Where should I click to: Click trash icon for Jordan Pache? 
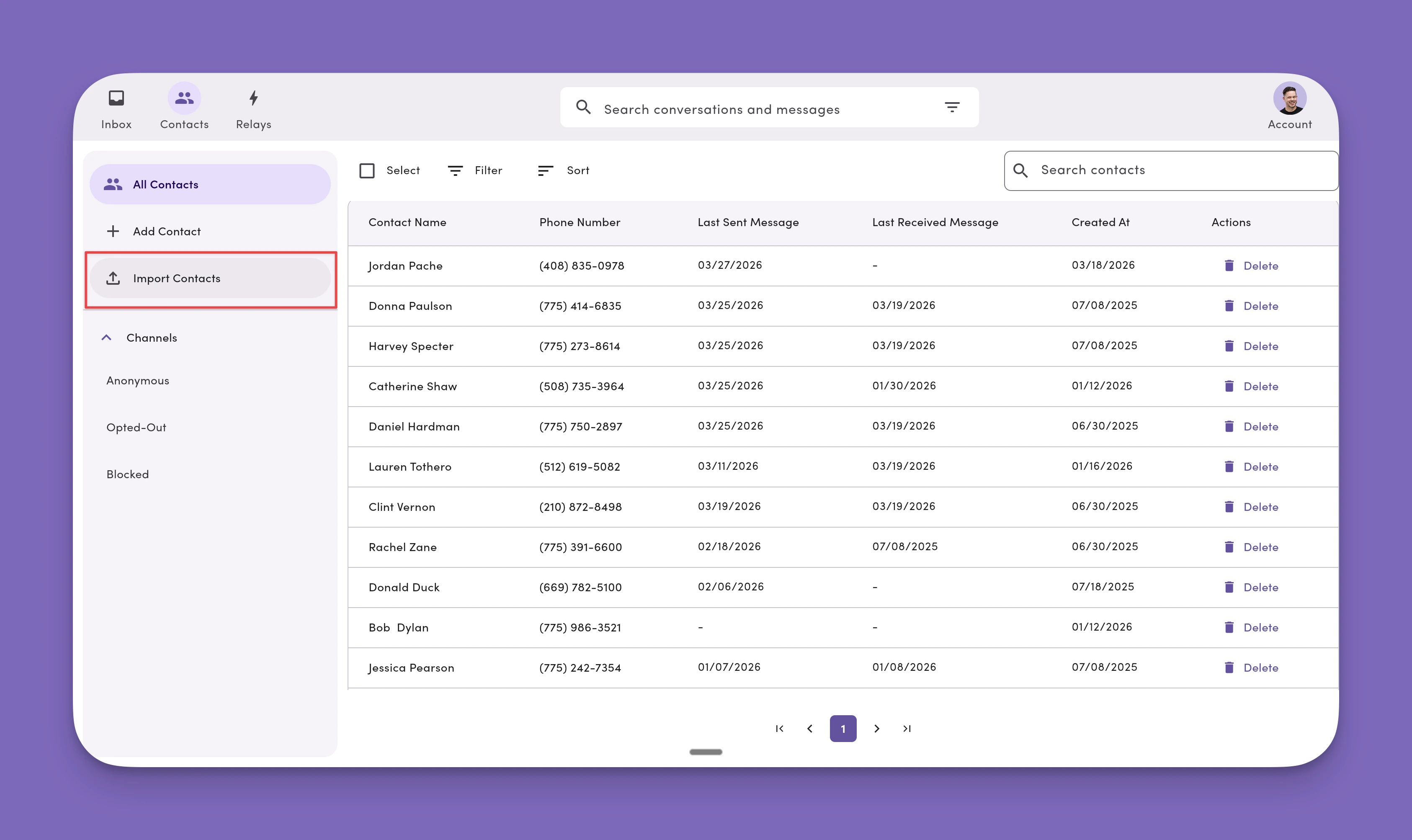(x=1229, y=265)
